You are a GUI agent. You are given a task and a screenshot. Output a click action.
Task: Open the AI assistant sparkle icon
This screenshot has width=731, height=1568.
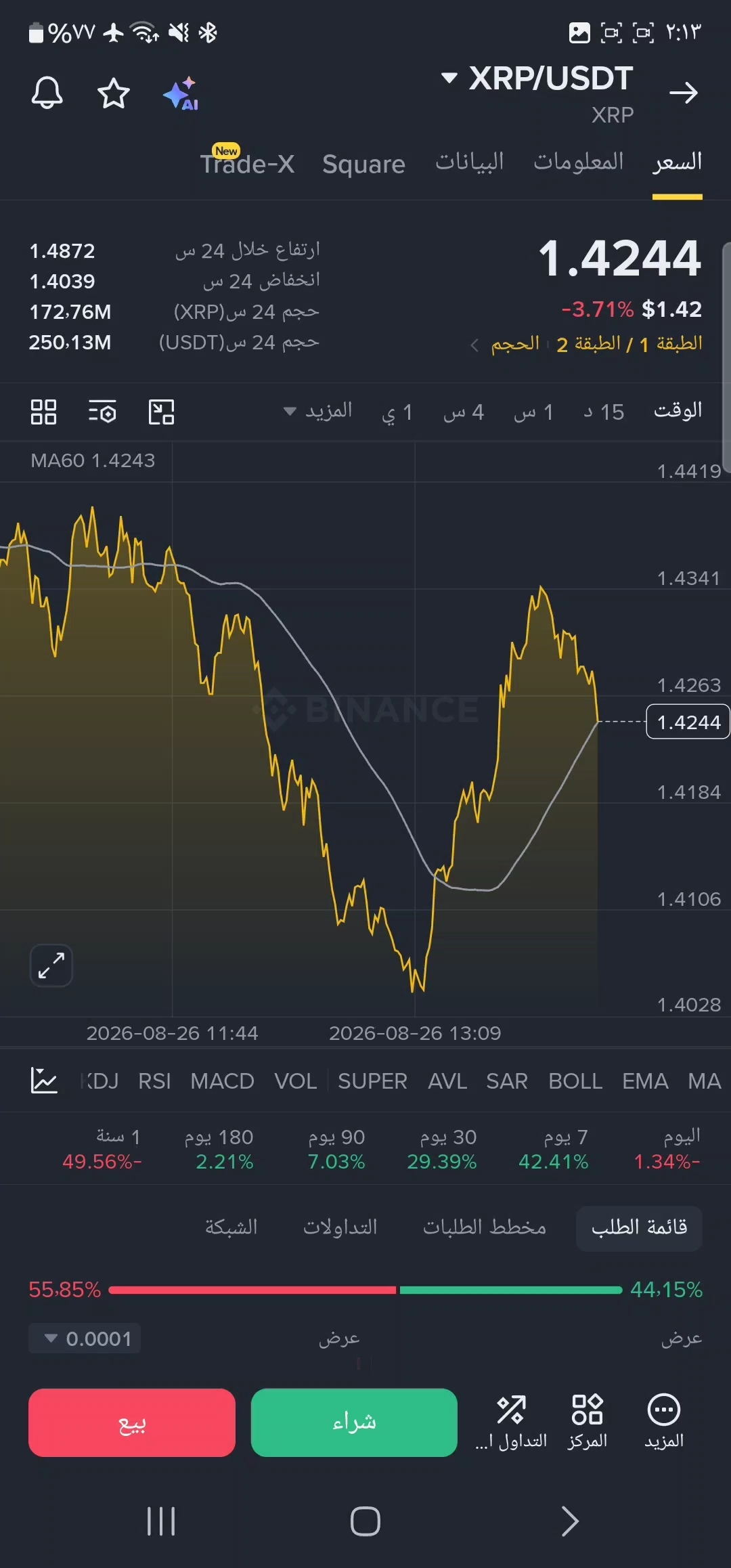point(181,93)
